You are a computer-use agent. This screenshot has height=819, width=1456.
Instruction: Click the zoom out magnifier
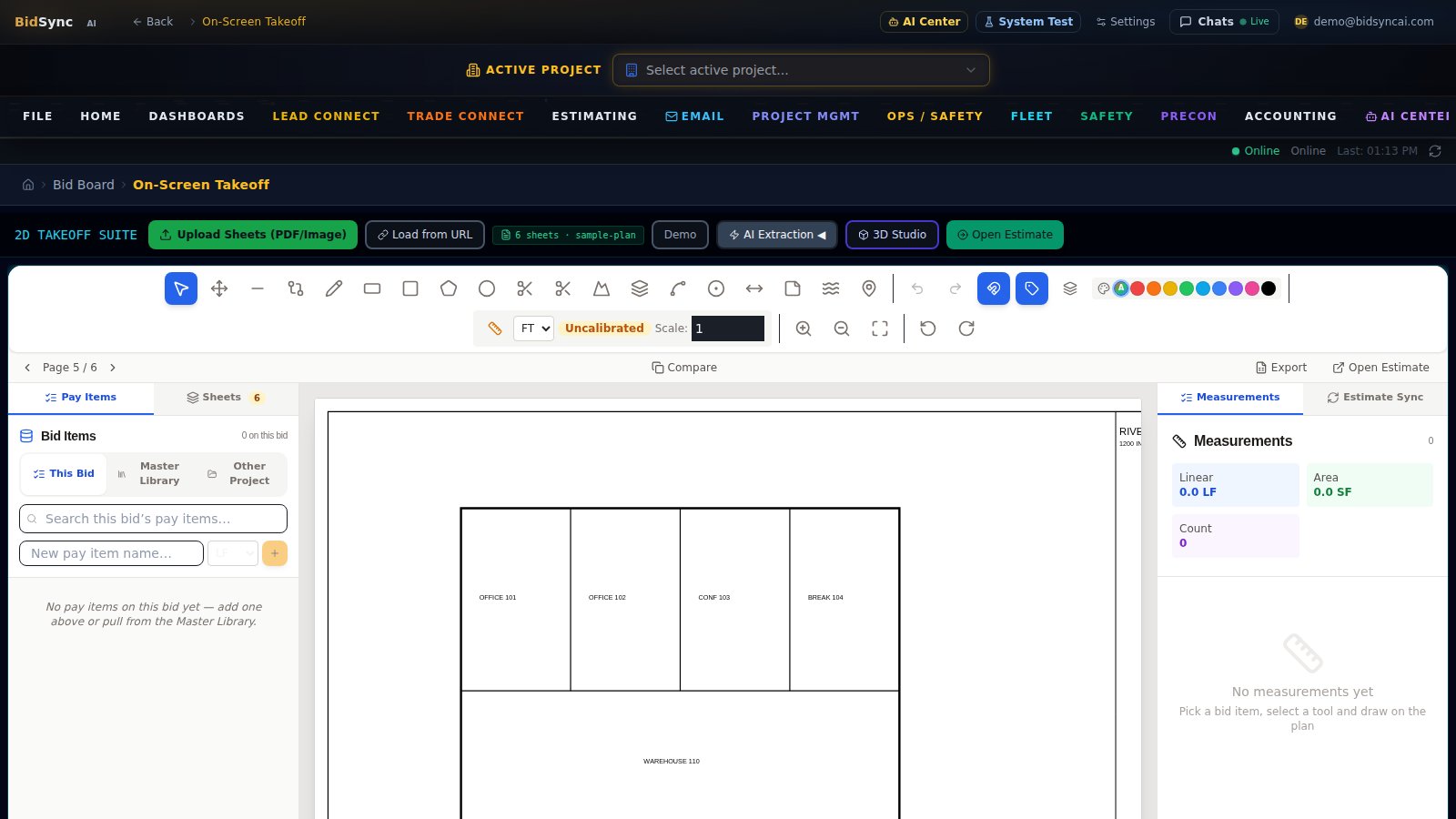[842, 329]
